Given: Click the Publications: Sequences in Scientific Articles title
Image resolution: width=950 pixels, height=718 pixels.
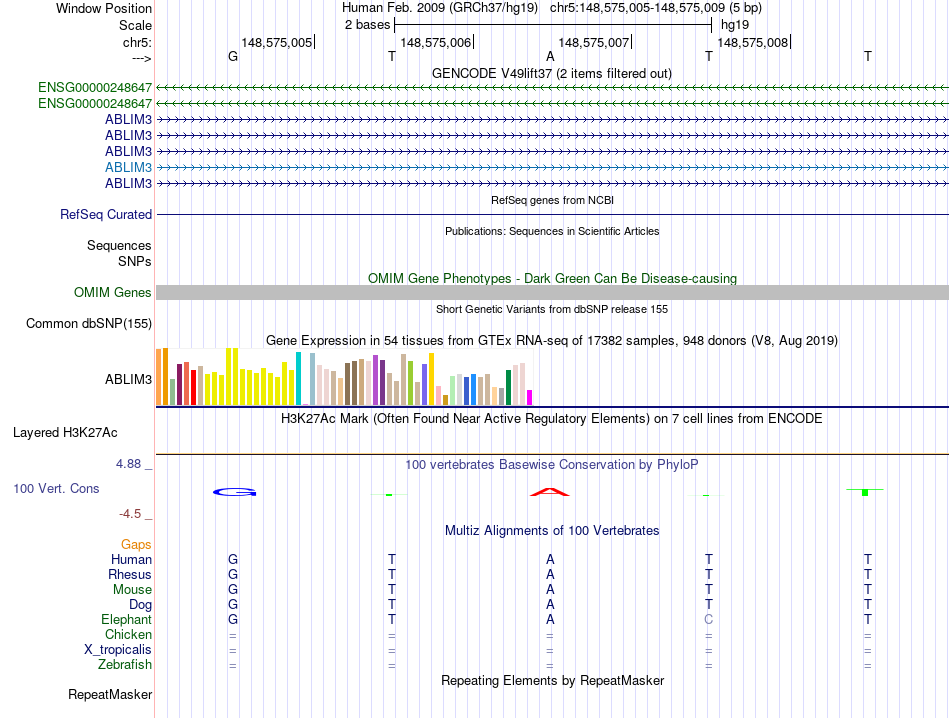Looking at the screenshot, I should point(552,231).
